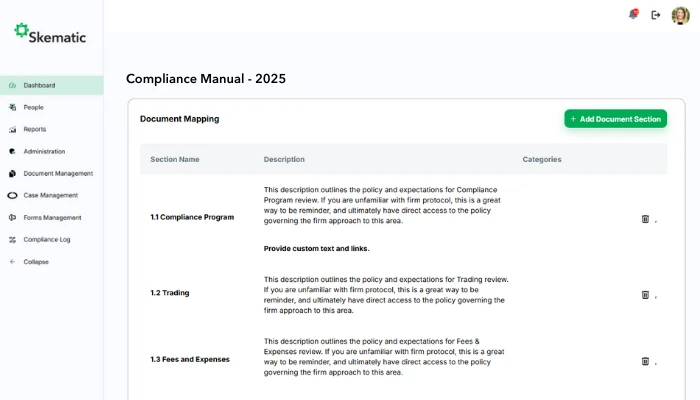Image resolution: width=700 pixels, height=400 pixels.
Task: Go to Administration in the sidebar
Action: (44, 151)
